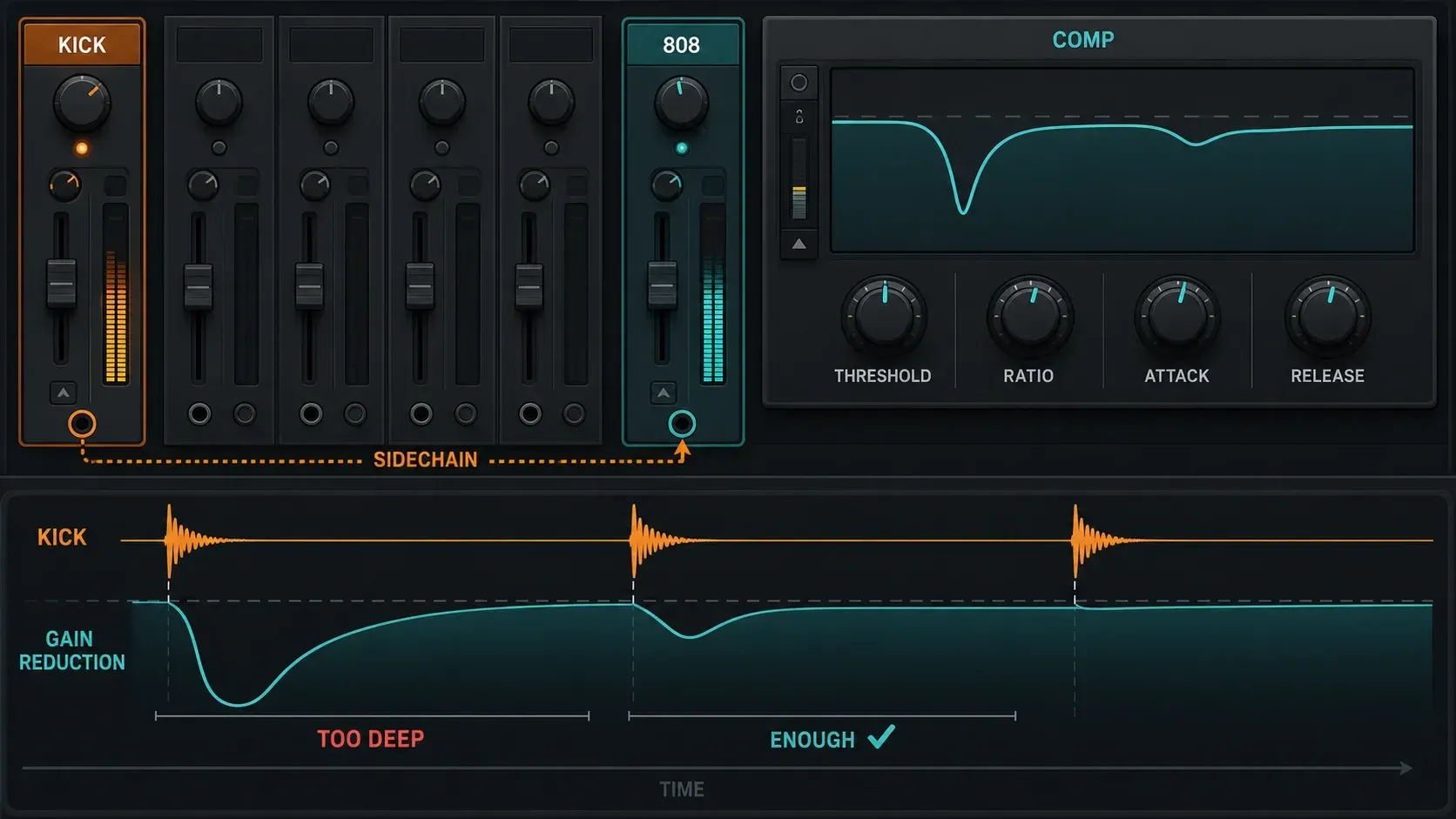This screenshot has width=1456, height=819.
Task: Click the COMP gain reduction mini meter
Action: point(799,179)
